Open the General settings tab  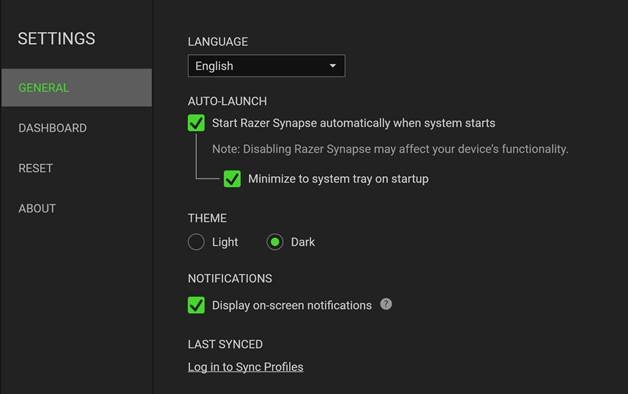pos(76,88)
